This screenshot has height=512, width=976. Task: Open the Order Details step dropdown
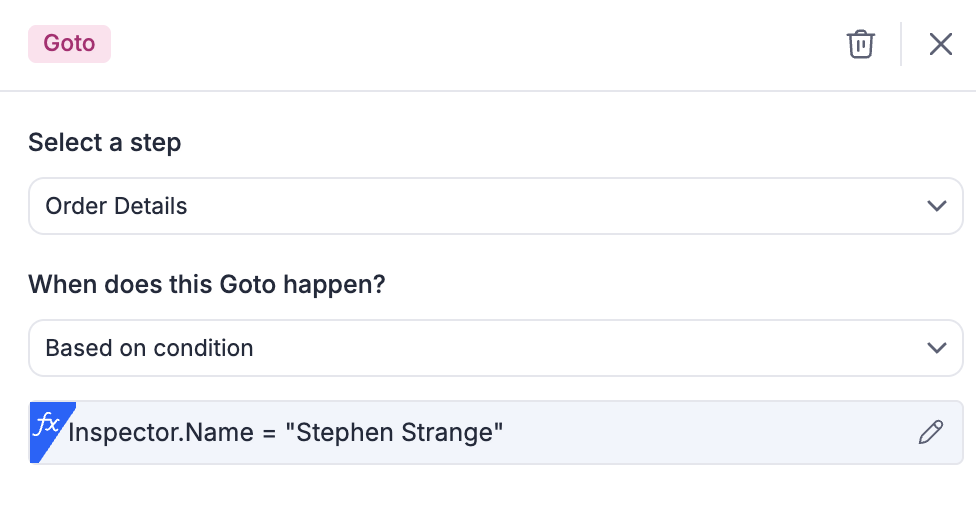pyautogui.click(x=495, y=206)
